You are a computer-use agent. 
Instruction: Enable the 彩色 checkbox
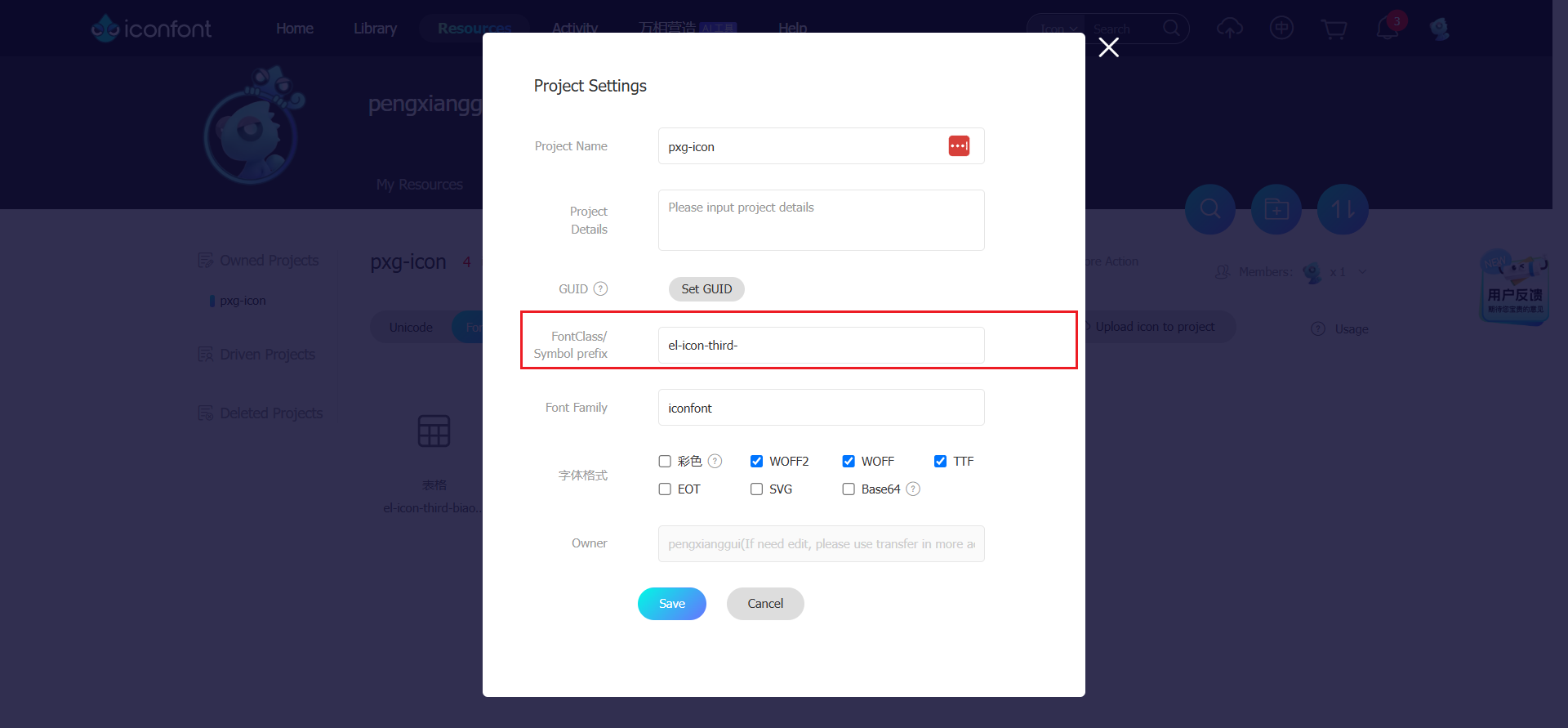click(665, 461)
